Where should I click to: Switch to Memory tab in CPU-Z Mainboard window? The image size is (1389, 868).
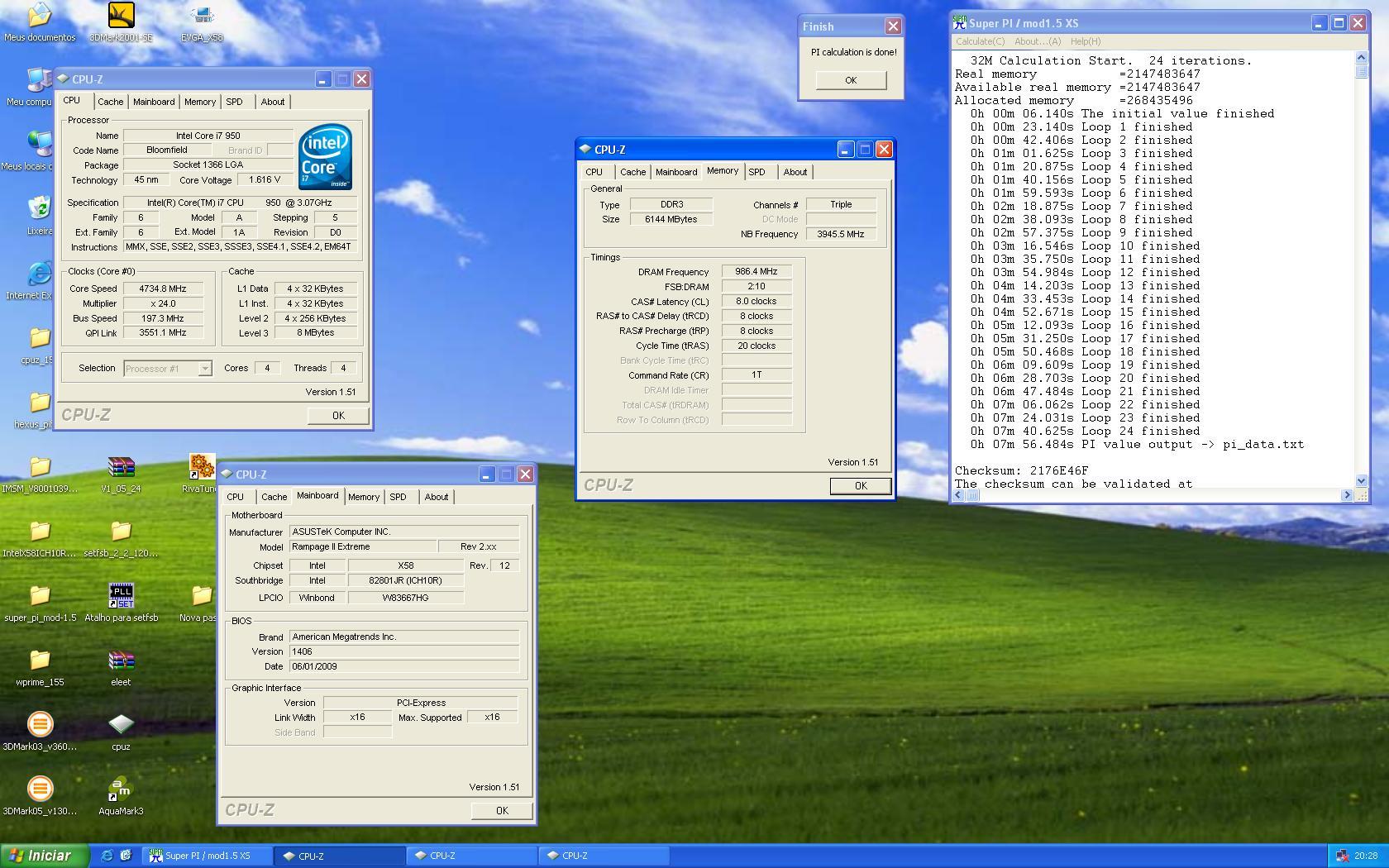(x=364, y=497)
